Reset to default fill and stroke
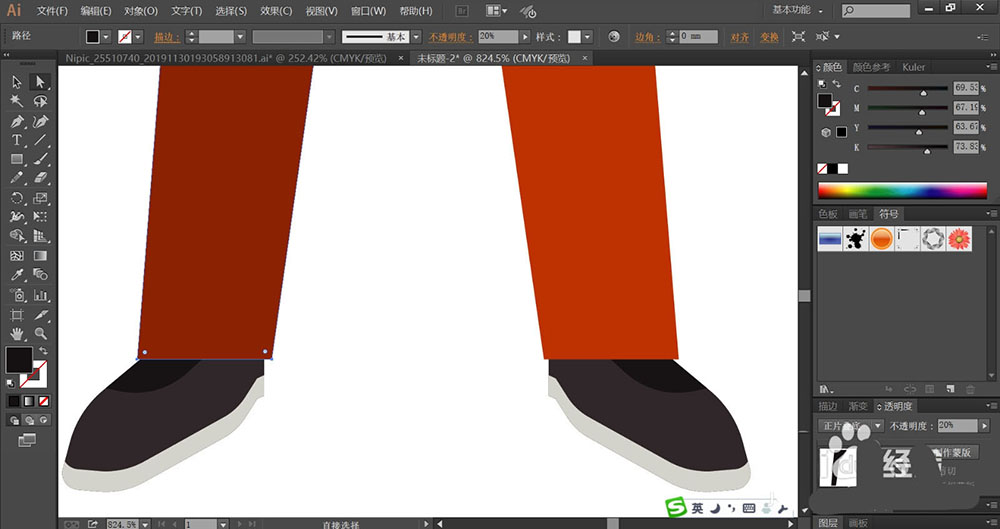Screen dimensions: 1000x529 click(x=10, y=382)
